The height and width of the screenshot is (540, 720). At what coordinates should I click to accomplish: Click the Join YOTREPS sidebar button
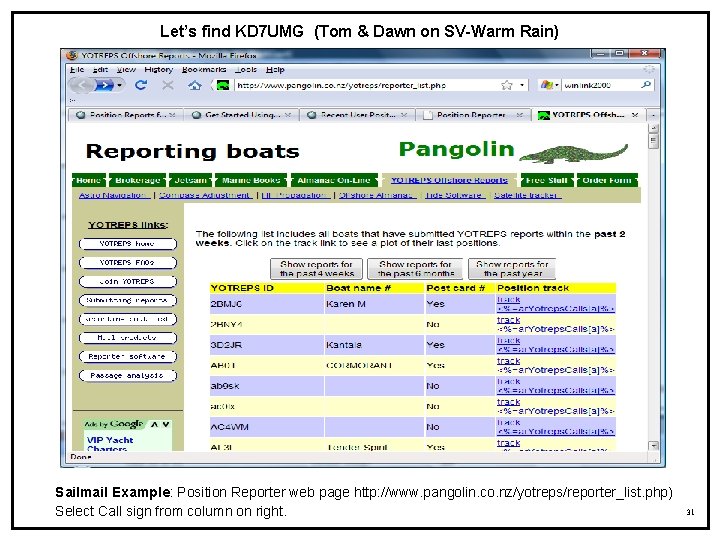tap(128, 281)
